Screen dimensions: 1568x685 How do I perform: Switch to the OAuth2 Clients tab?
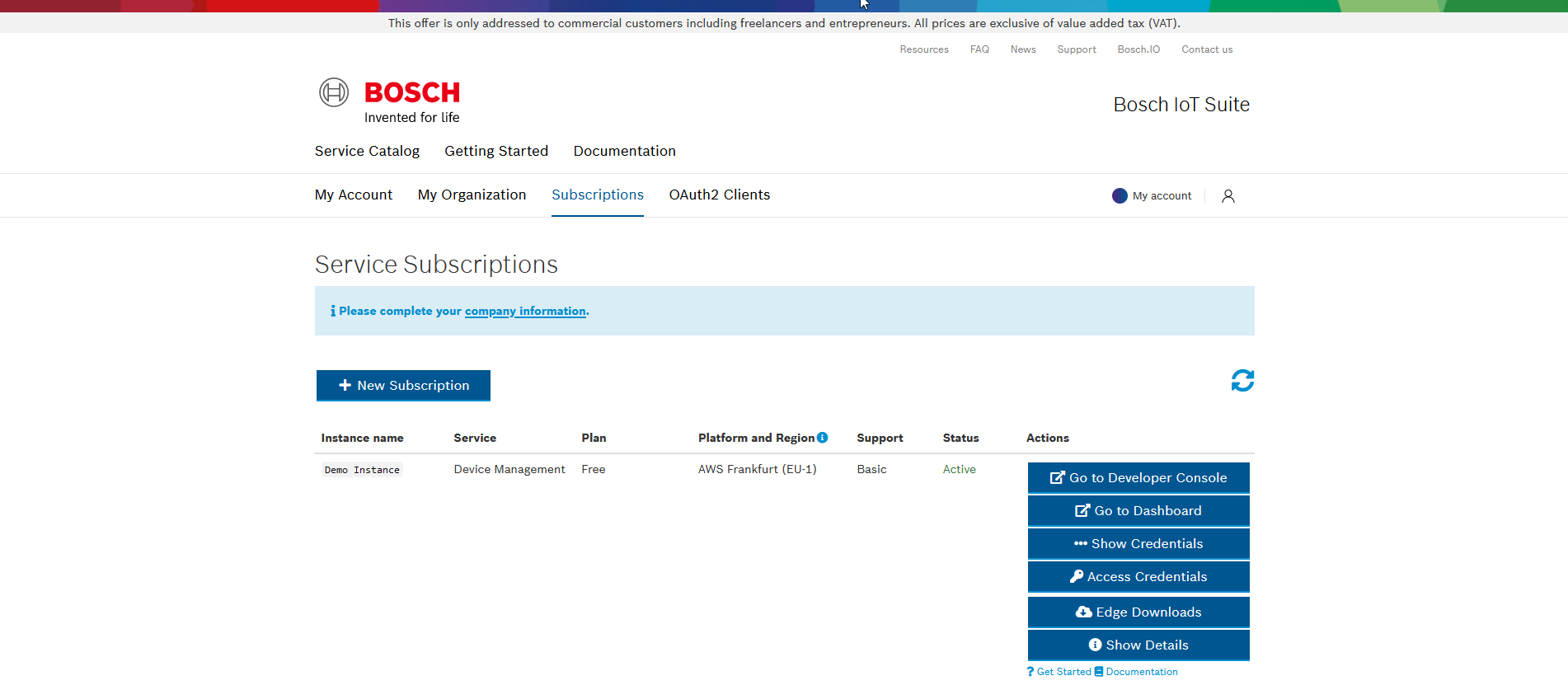pos(720,195)
